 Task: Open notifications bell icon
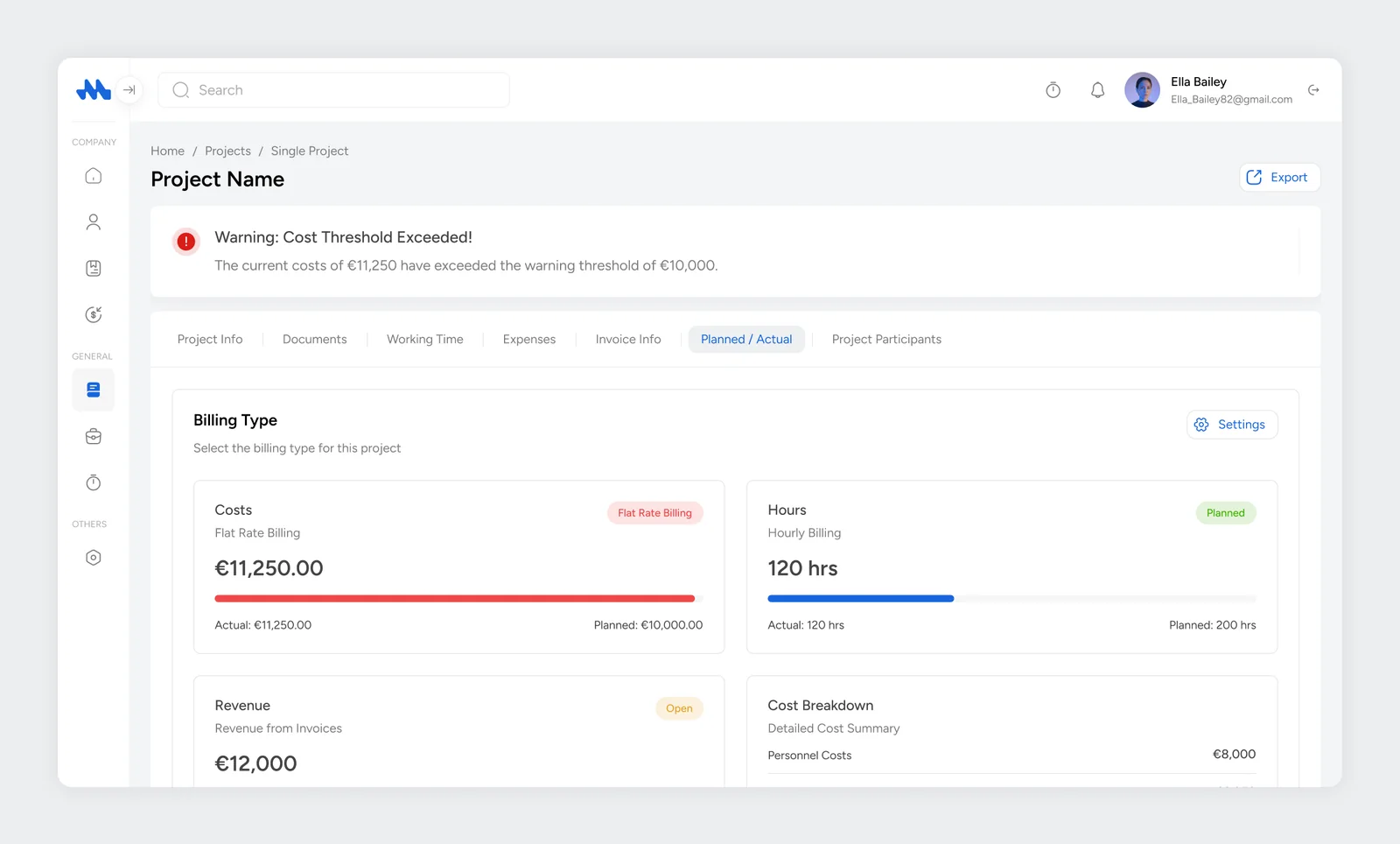pos(1097,90)
